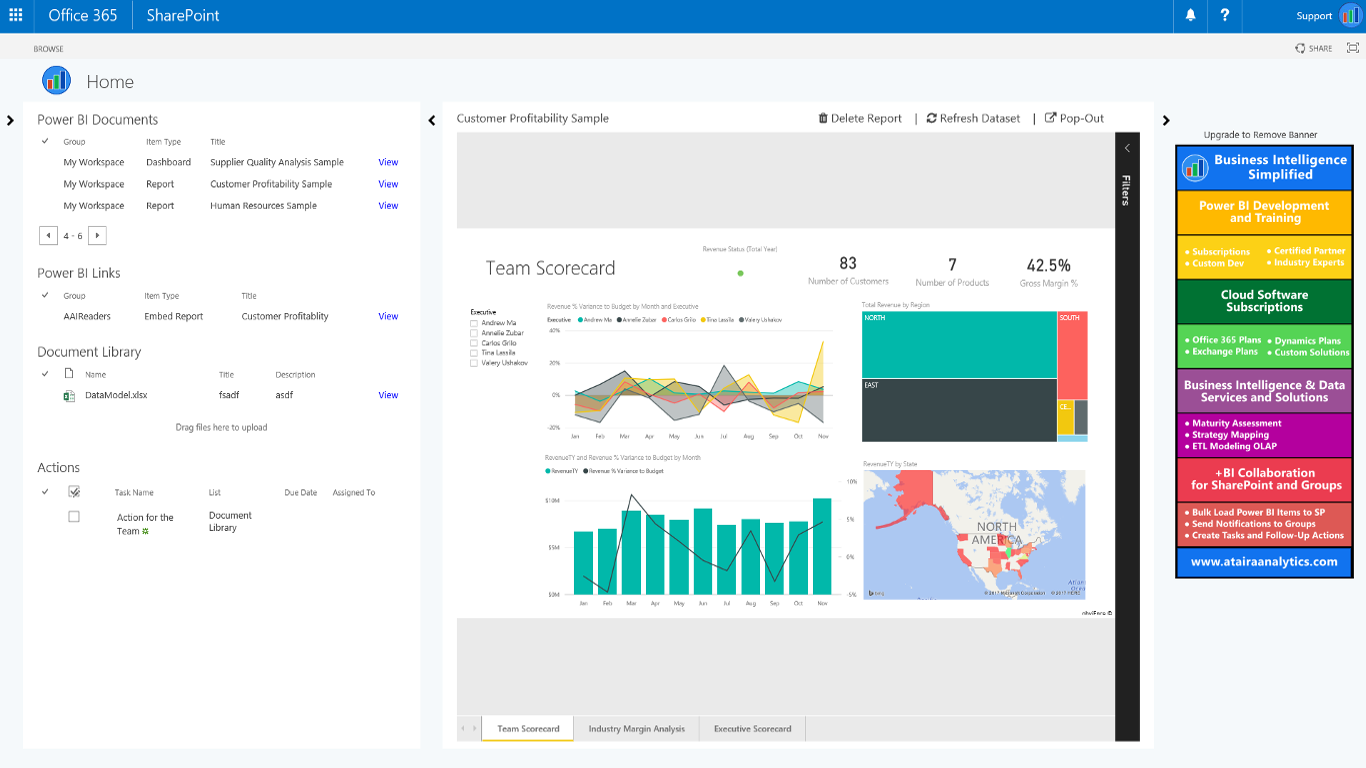The width and height of the screenshot is (1366, 768).
Task: Click Delete Report trash icon
Action: pos(823,118)
